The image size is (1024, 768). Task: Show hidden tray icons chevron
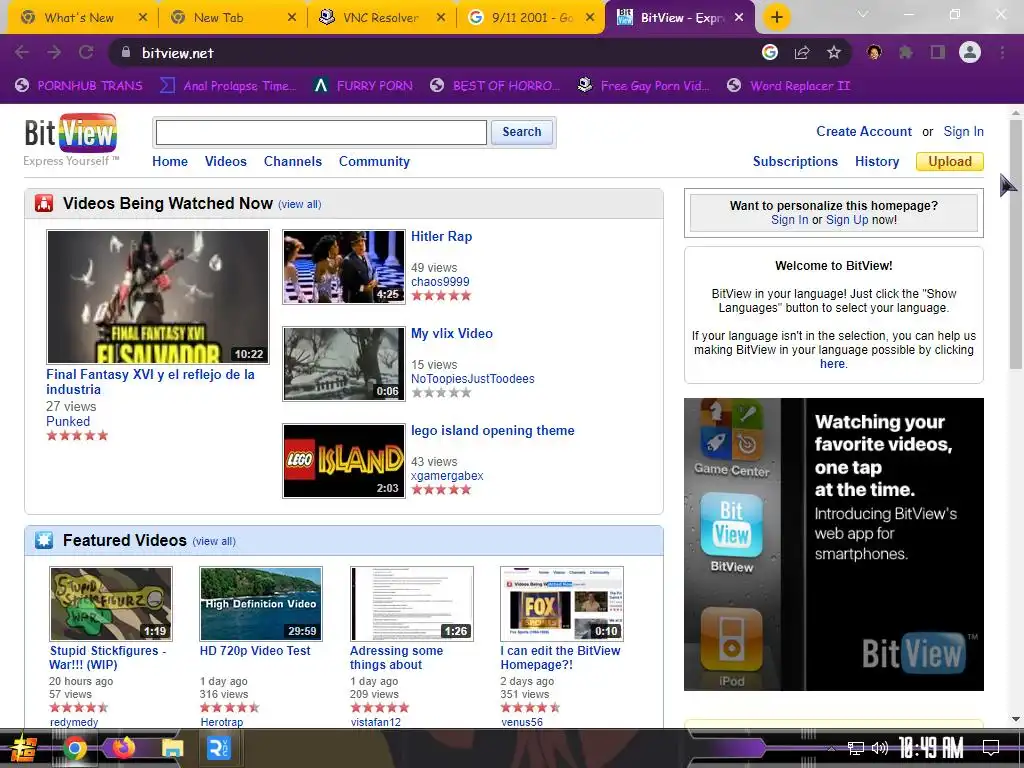831,748
